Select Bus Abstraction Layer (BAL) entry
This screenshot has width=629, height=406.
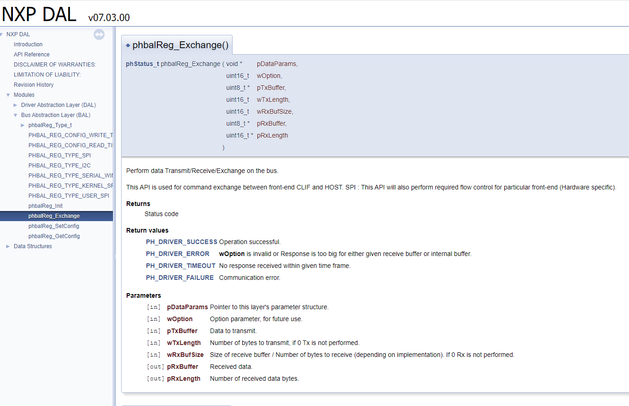click(x=56, y=115)
